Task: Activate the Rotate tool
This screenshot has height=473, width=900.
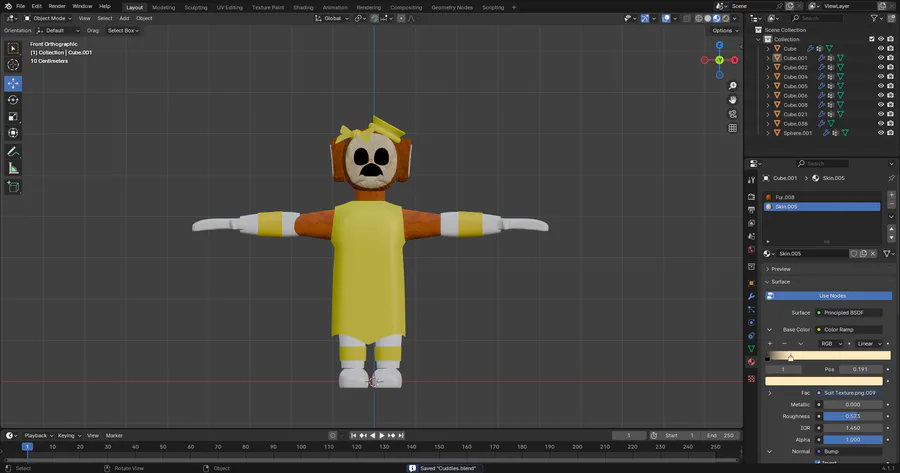Action: [x=13, y=100]
